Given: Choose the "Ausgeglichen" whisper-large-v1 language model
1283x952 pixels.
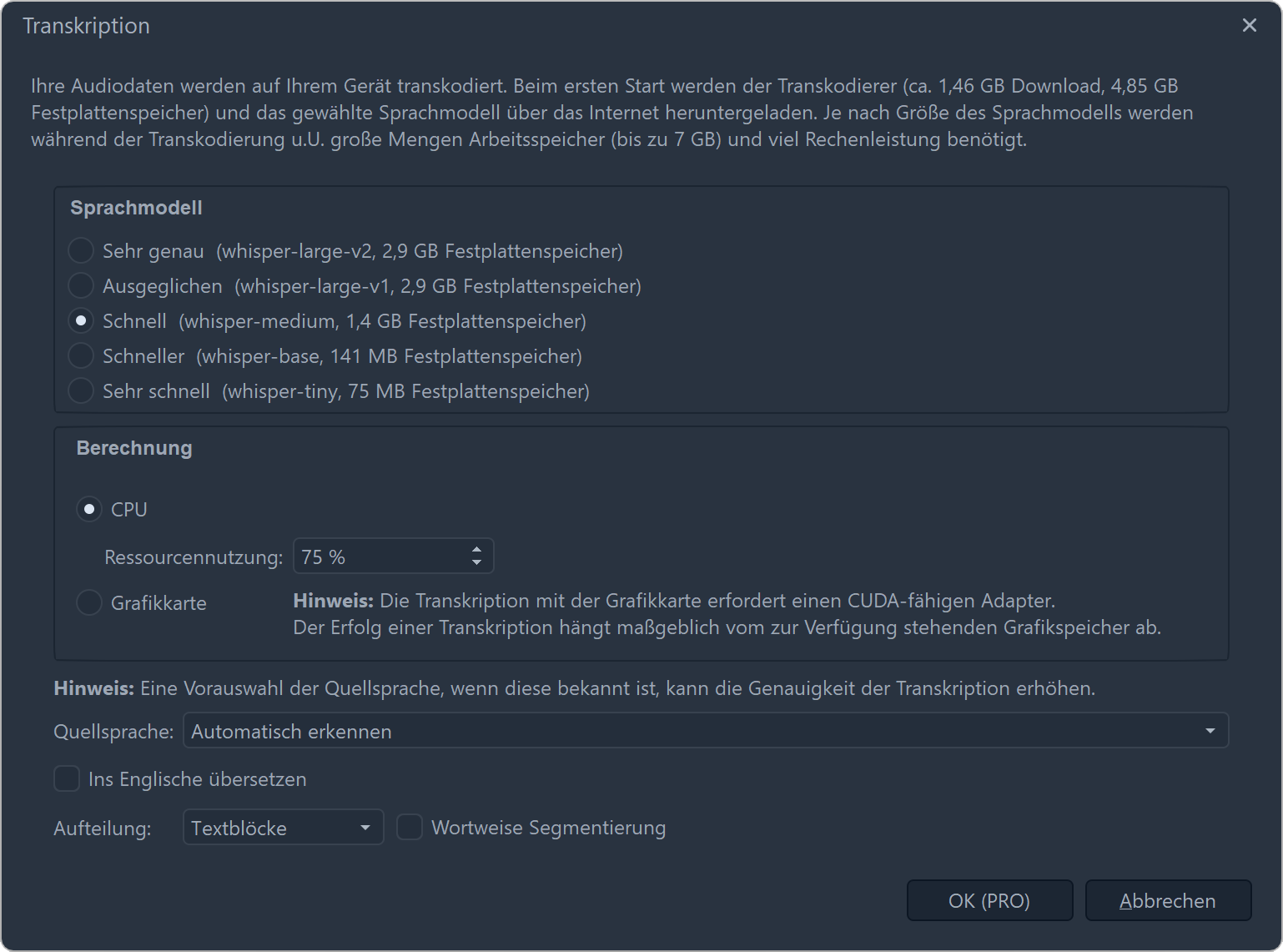Looking at the screenshot, I should click(81, 285).
